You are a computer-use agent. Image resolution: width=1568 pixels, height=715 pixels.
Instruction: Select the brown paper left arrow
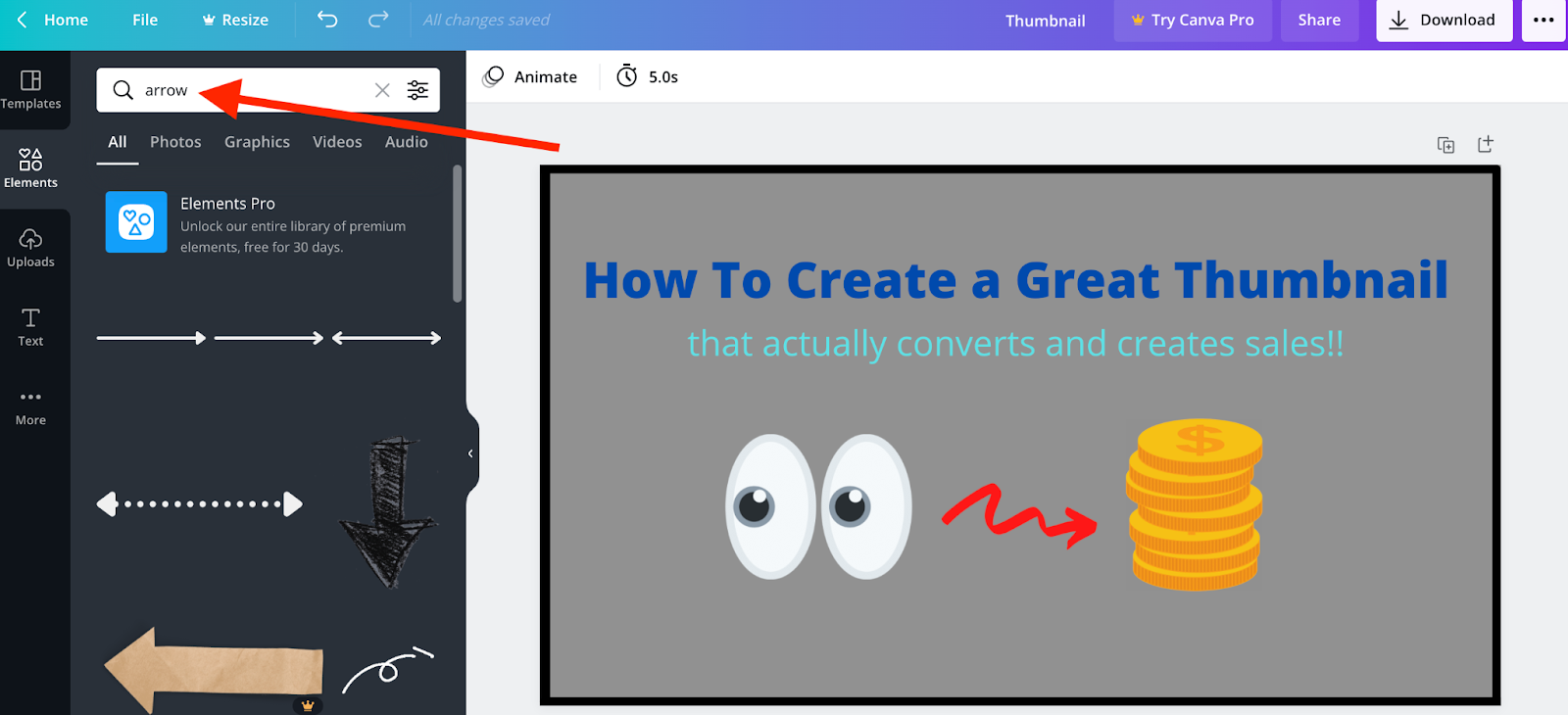point(213,671)
